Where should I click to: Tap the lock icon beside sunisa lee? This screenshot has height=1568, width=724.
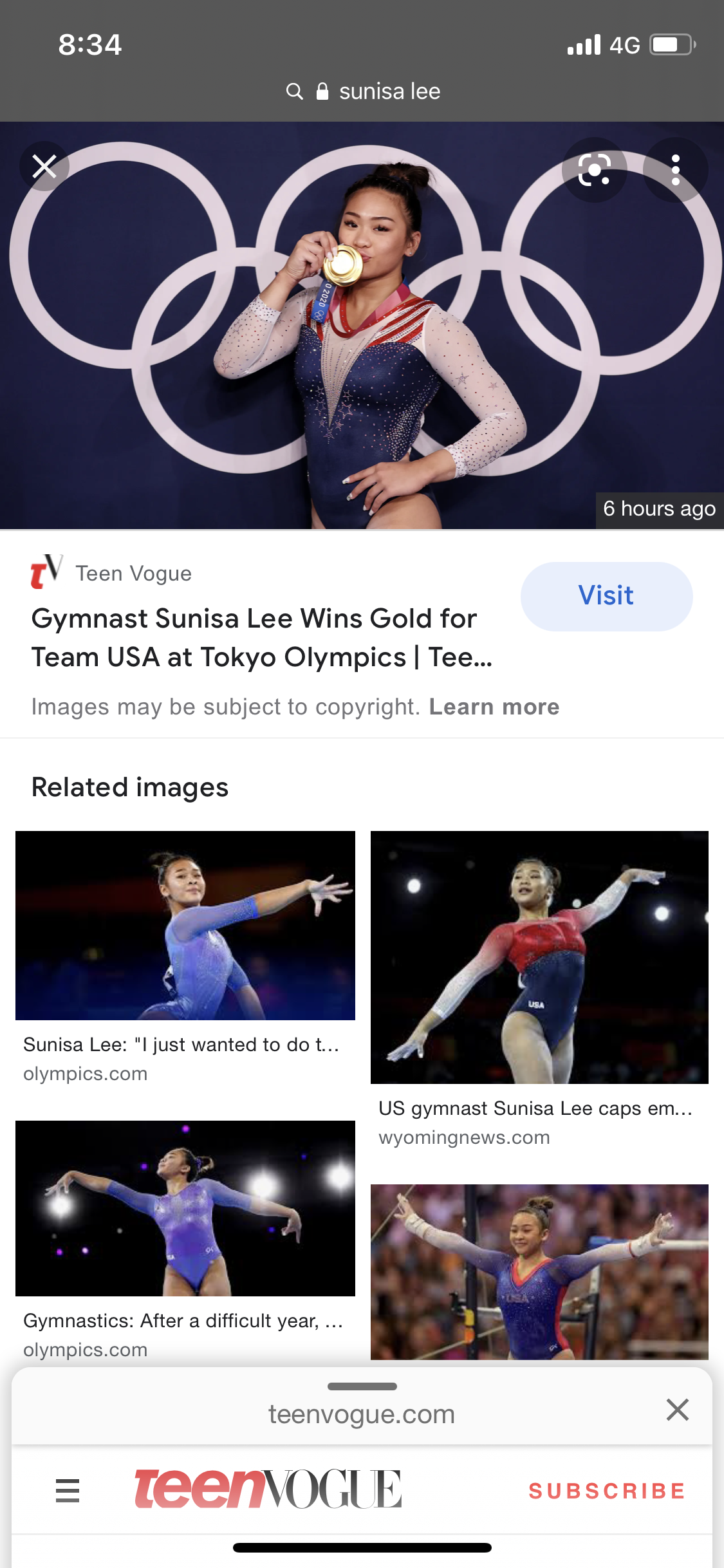[322, 91]
